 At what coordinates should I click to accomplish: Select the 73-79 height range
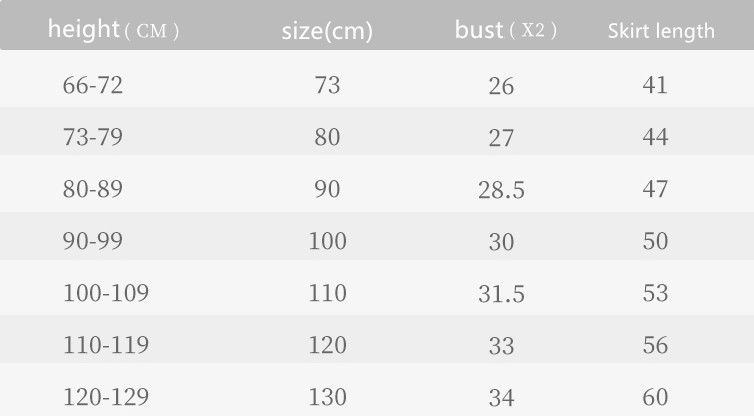(x=93, y=137)
